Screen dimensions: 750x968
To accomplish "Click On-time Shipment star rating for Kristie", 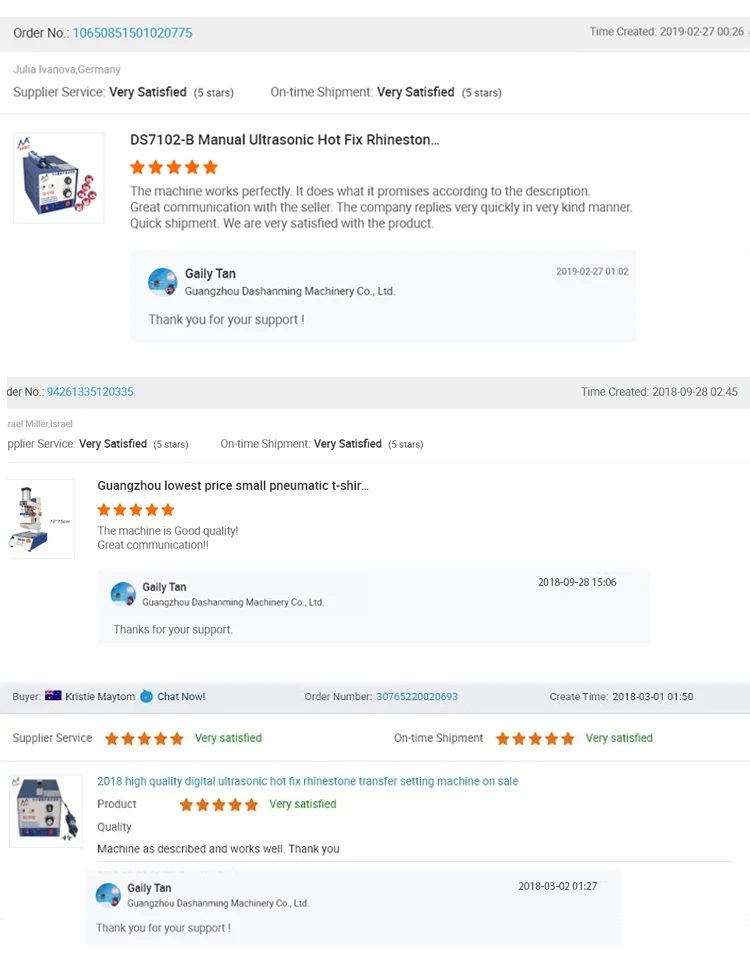I will [x=535, y=738].
